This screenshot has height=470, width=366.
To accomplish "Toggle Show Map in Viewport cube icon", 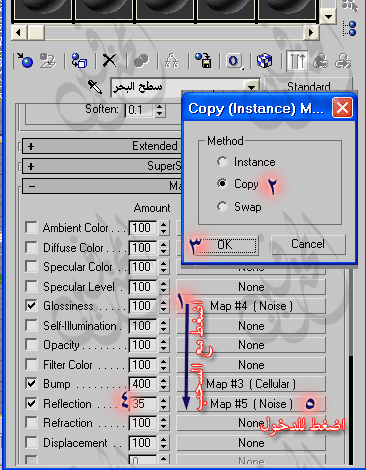I will pyautogui.click(x=264, y=61).
